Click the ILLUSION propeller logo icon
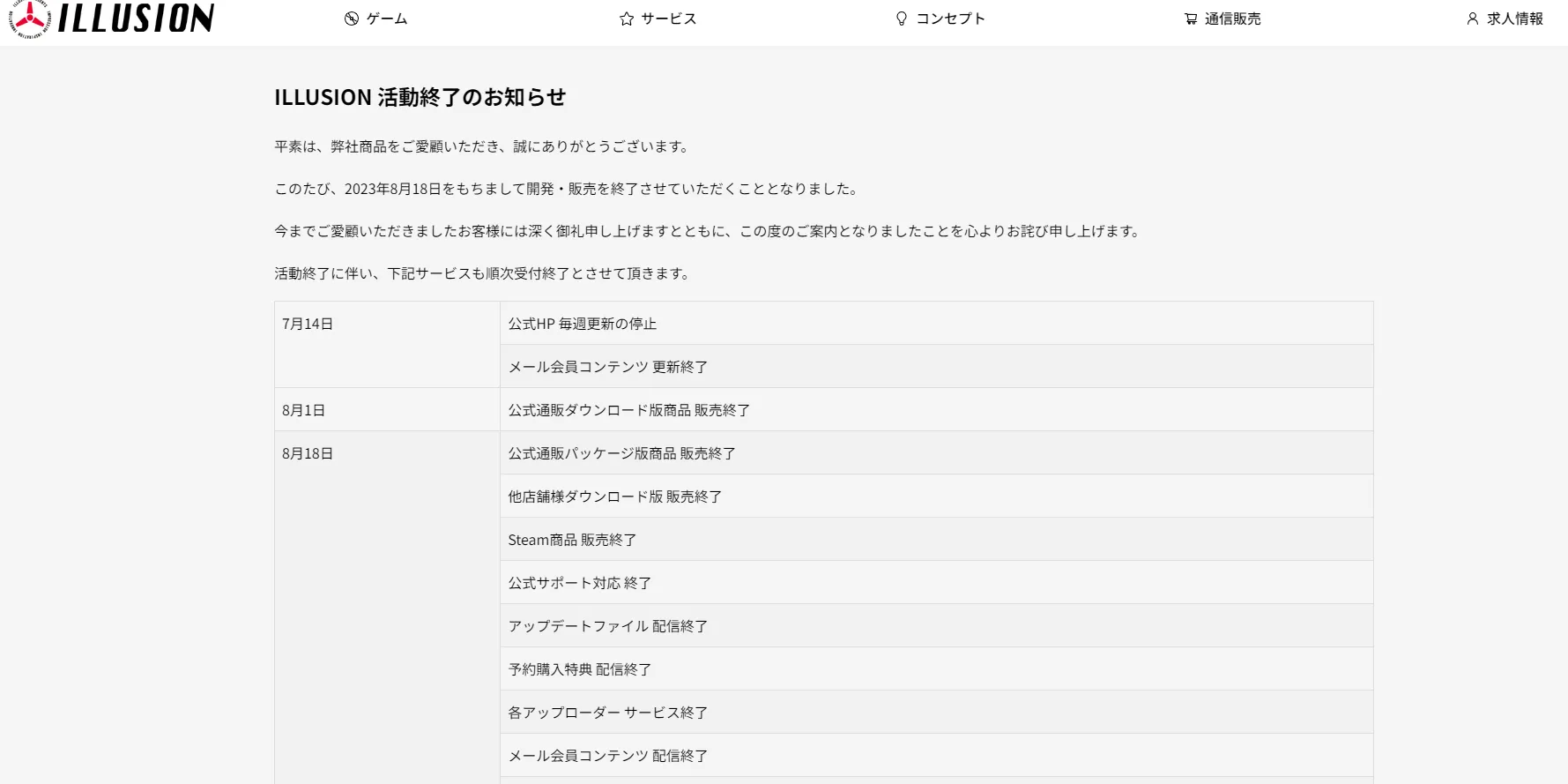 coord(29,18)
